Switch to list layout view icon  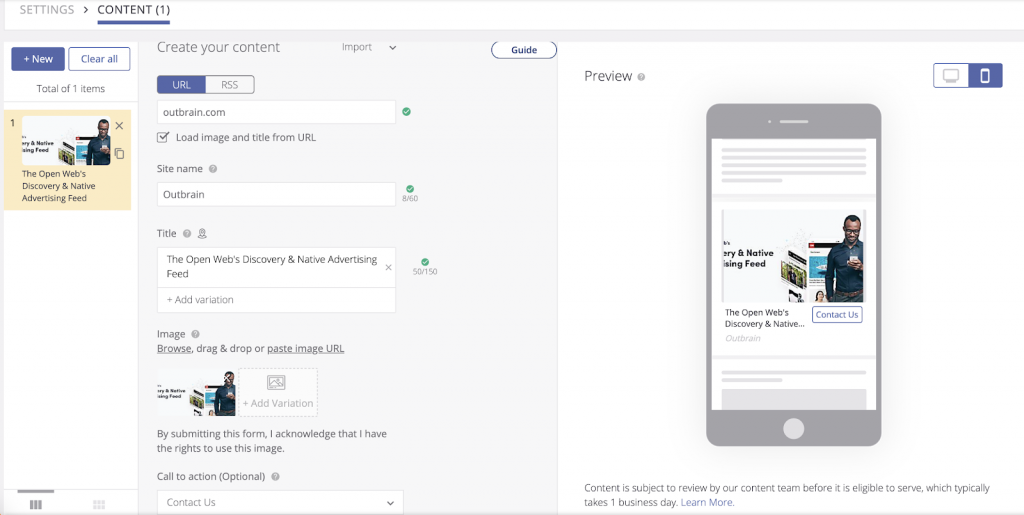pyautogui.click(x=36, y=505)
